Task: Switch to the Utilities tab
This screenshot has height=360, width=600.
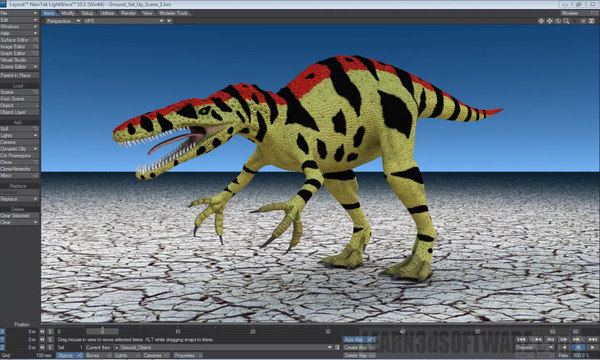Action: point(107,13)
